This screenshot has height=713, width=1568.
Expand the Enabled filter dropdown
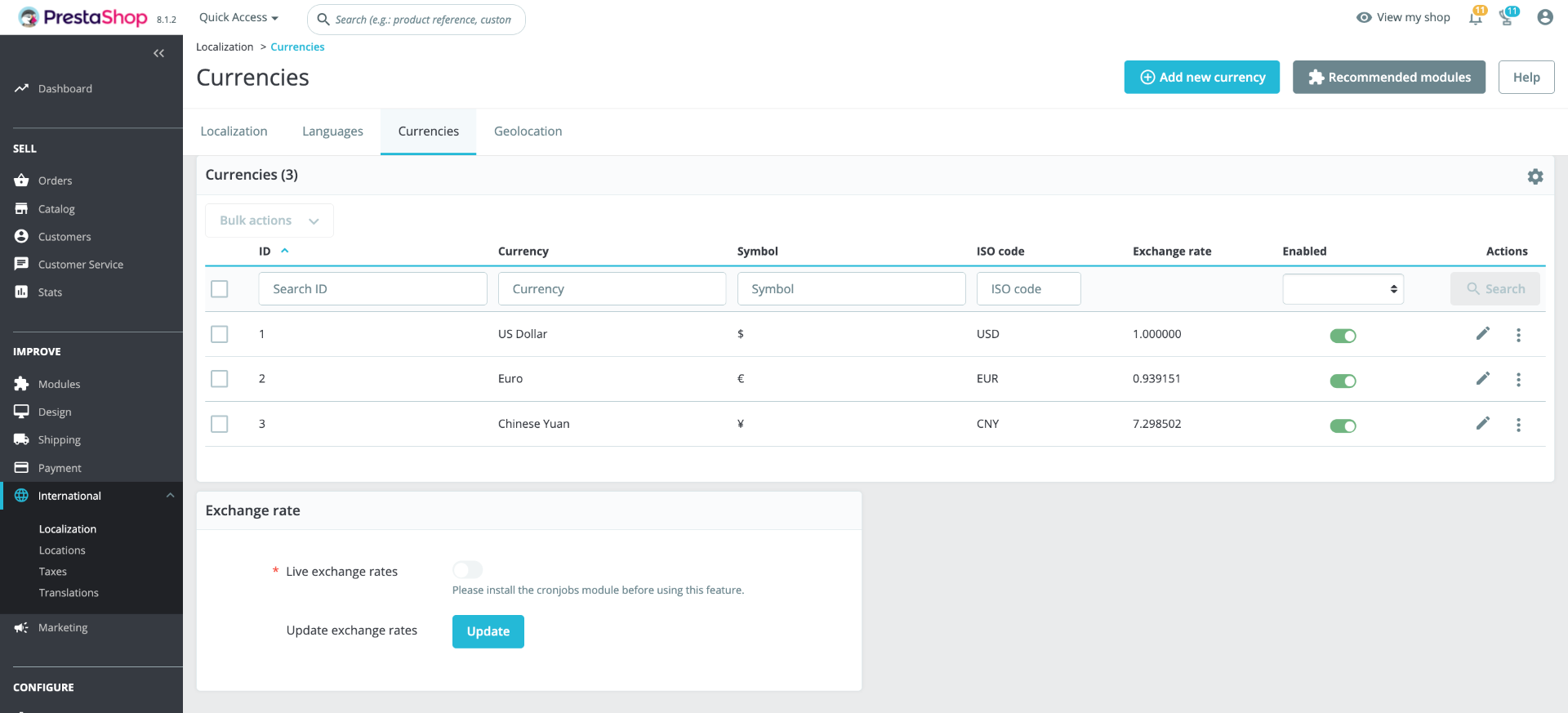(x=1343, y=289)
